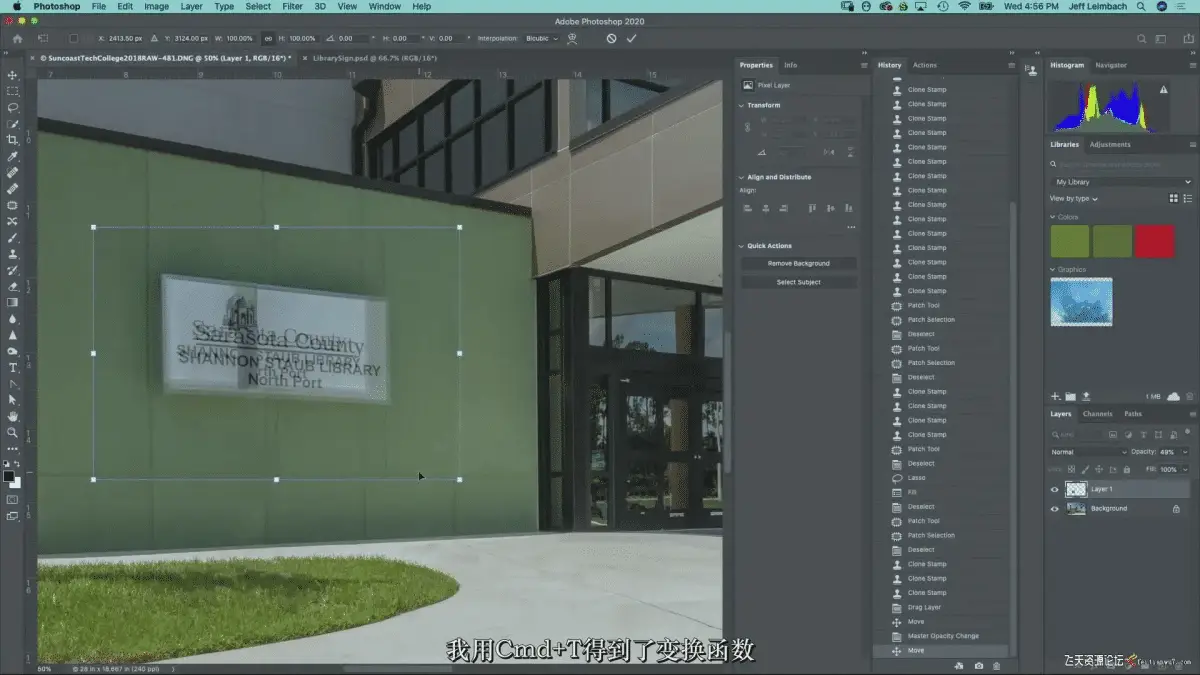Open the My Library dropdown
This screenshot has height=675, width=1200.
point(1122,182)
